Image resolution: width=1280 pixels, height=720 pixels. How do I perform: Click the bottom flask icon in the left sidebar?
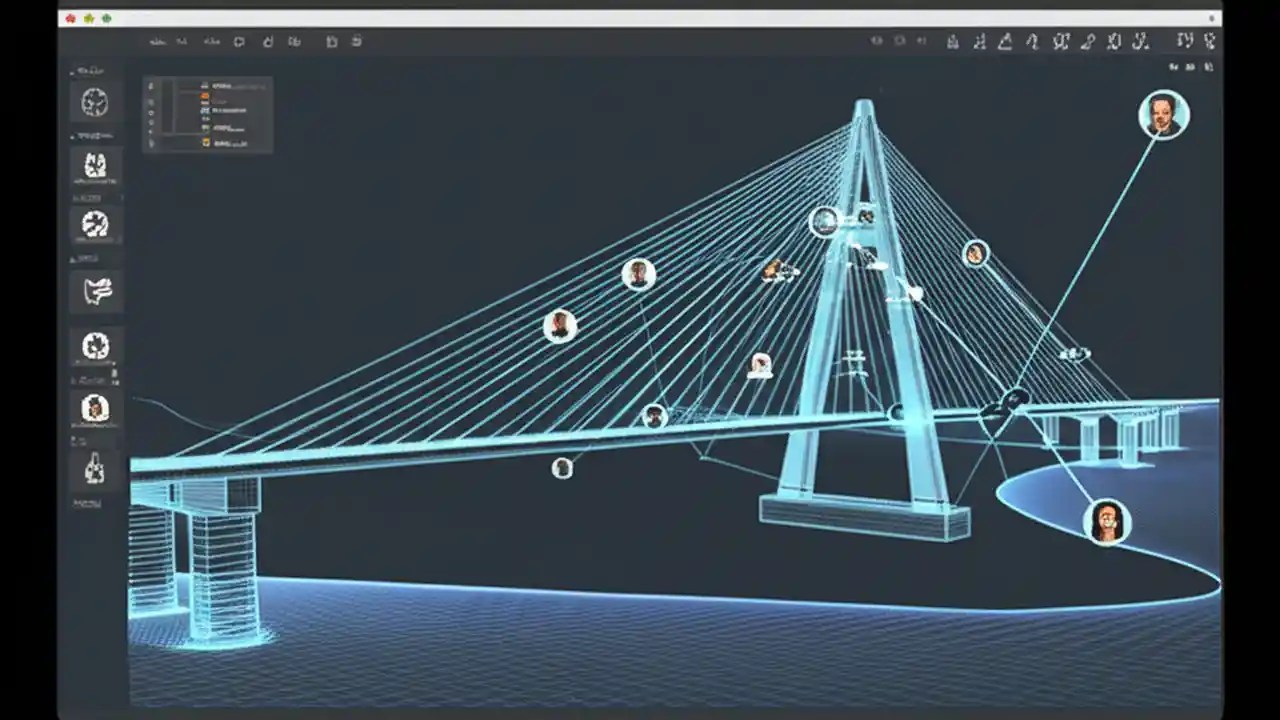pyautogui.click(x=95, y=472)
